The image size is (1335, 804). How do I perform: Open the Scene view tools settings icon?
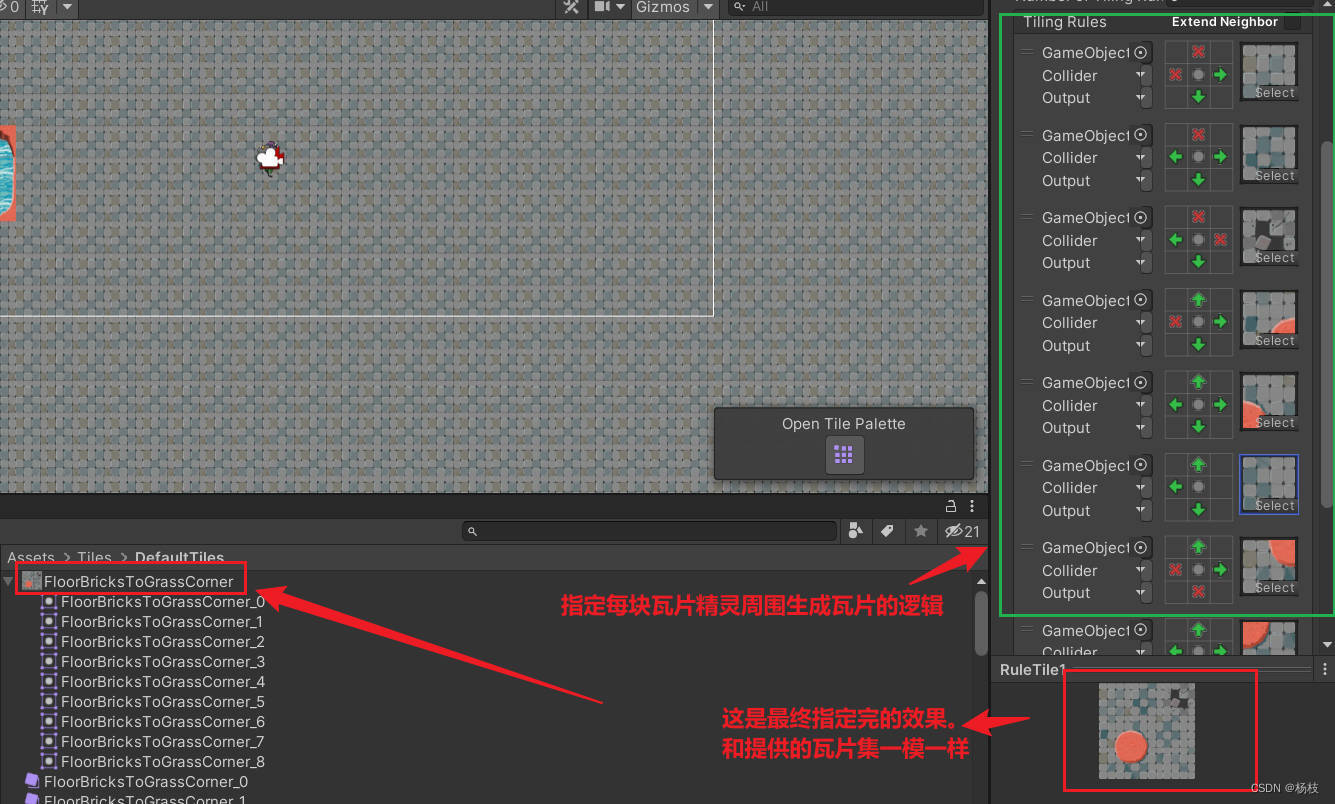tap(571, 7)
